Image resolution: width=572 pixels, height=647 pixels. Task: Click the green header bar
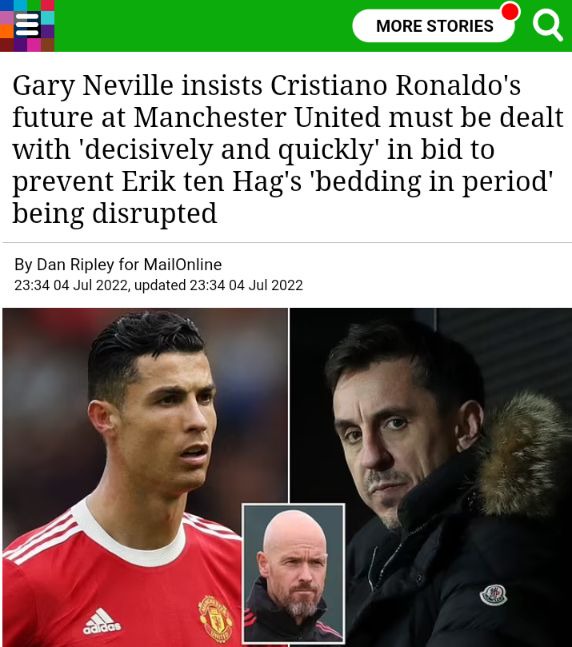286,26
